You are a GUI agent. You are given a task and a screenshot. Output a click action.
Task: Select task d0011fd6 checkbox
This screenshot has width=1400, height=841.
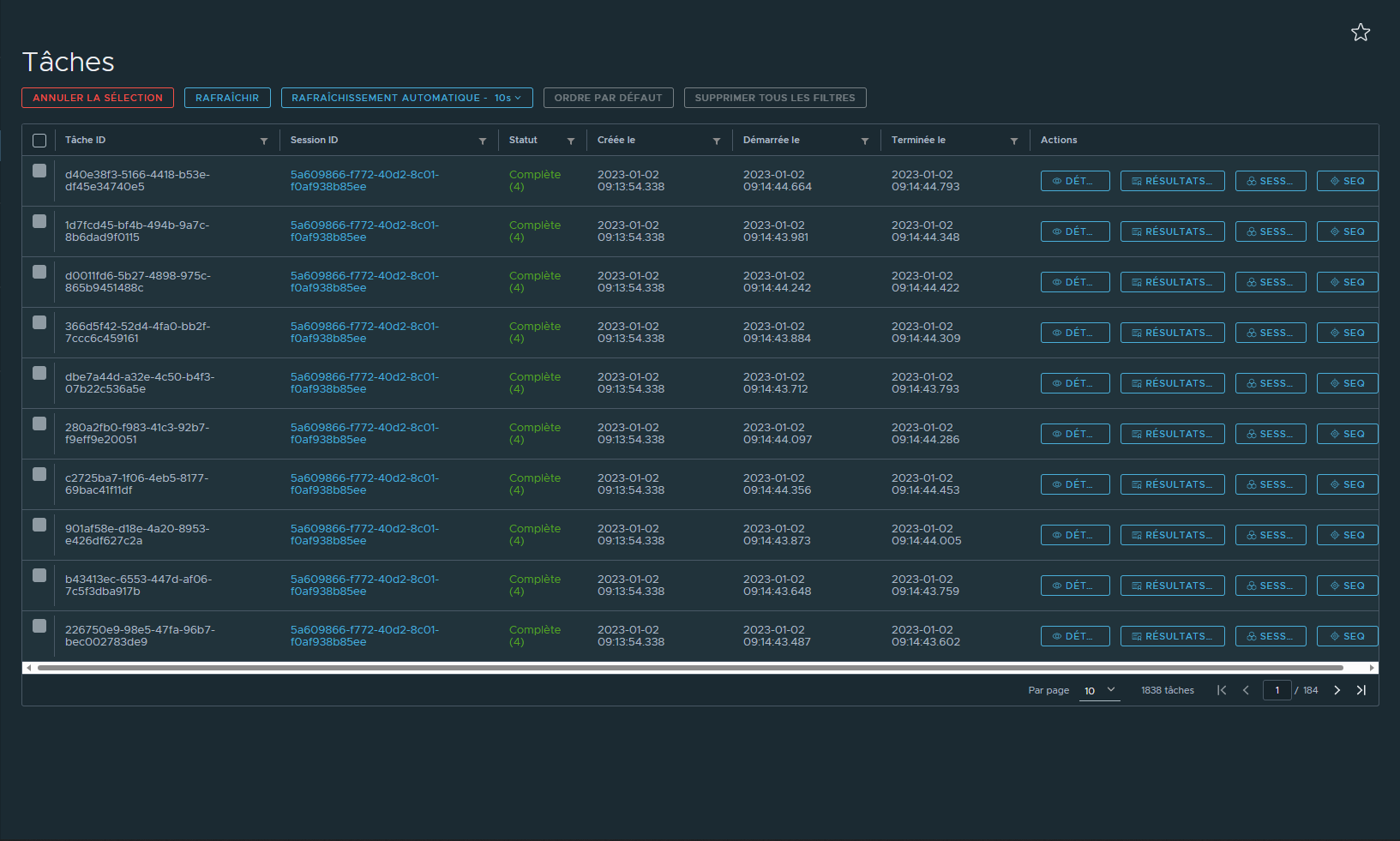(39, 272)
